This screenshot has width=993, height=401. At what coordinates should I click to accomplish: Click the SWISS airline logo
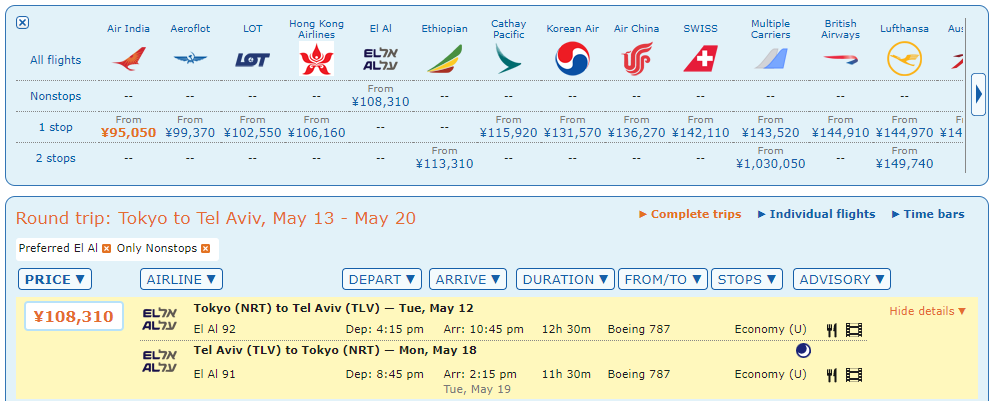pos(700,60)
